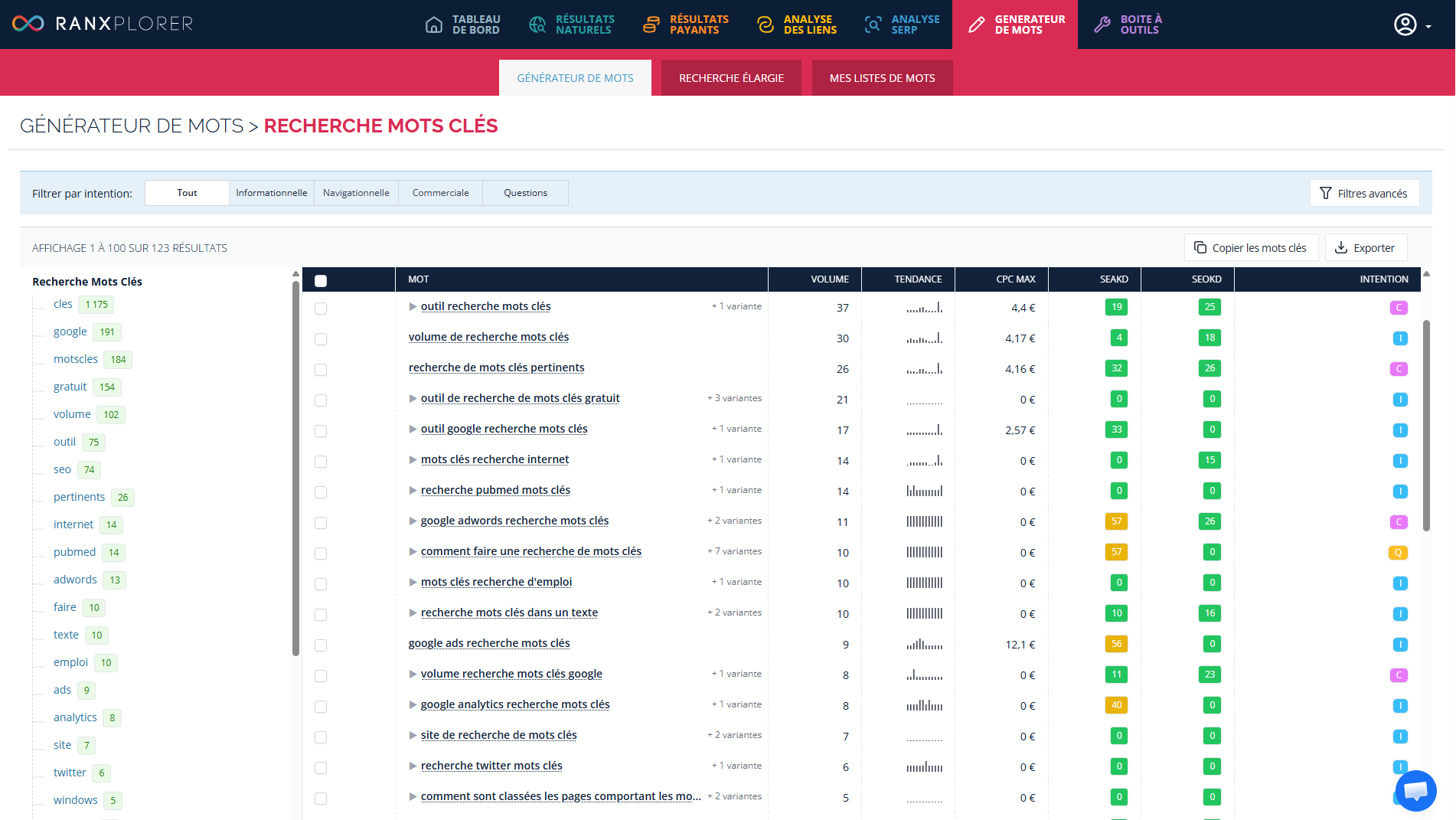Open Résultats Payants coins icon
Screen dimensions: 1456x820
pos(651,25)
